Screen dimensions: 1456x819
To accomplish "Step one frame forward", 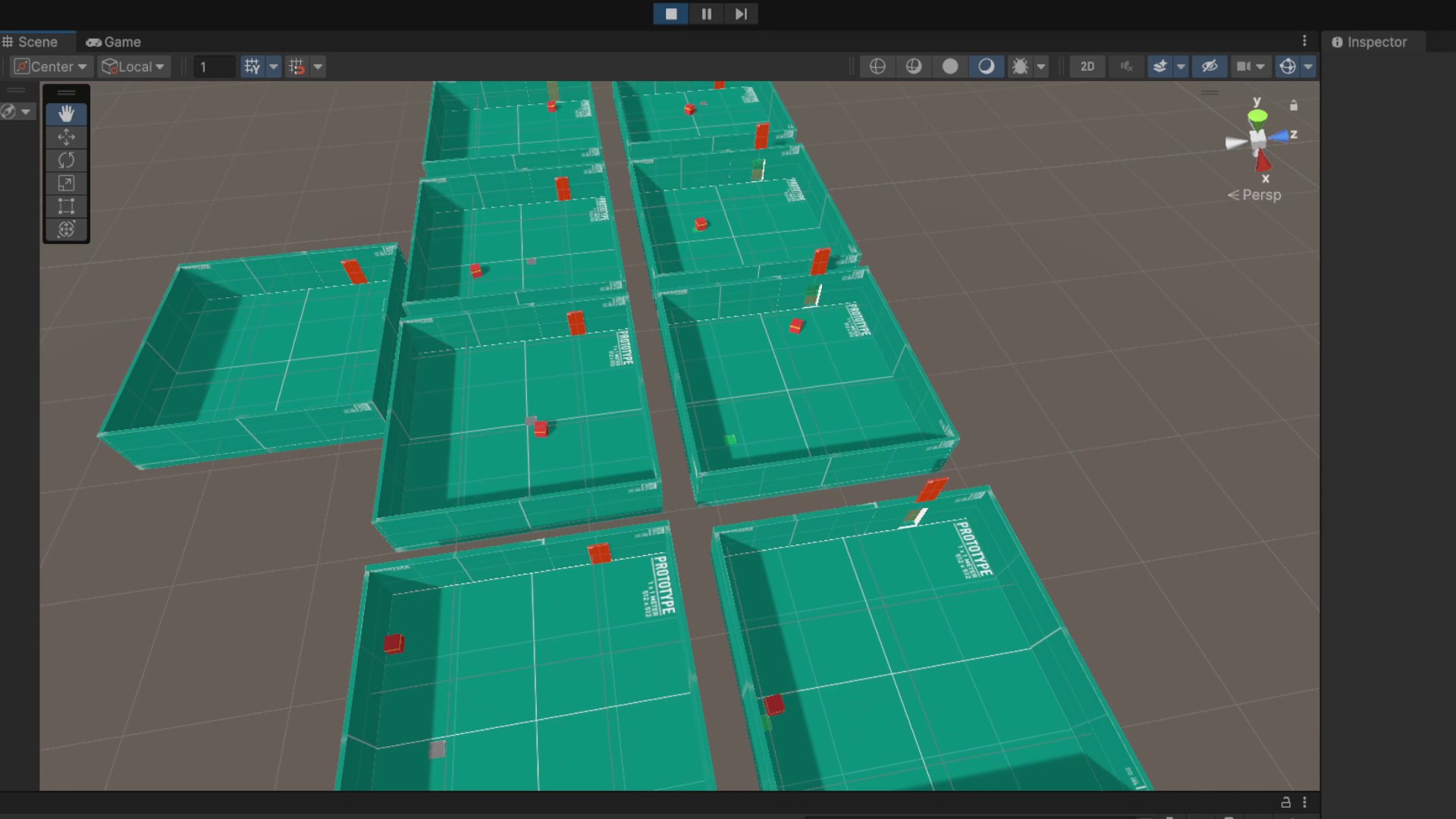I will 741,14.
